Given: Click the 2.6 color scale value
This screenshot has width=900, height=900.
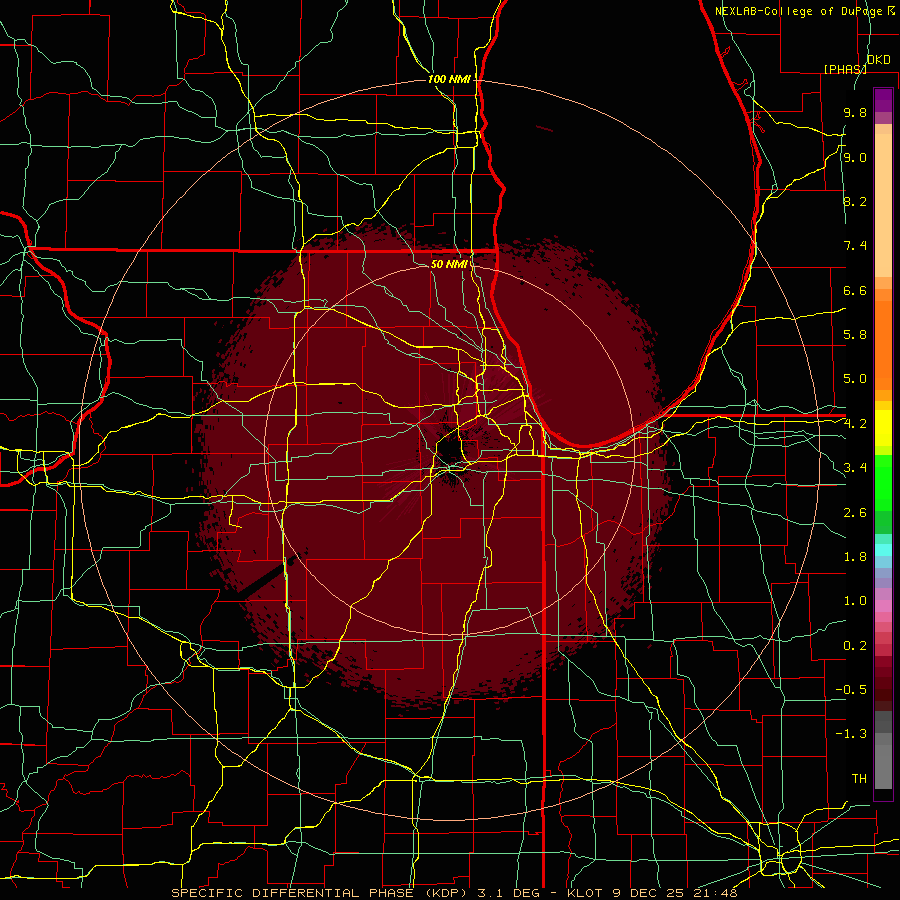Looking at the screenshot, I should [x=855, y=513].
